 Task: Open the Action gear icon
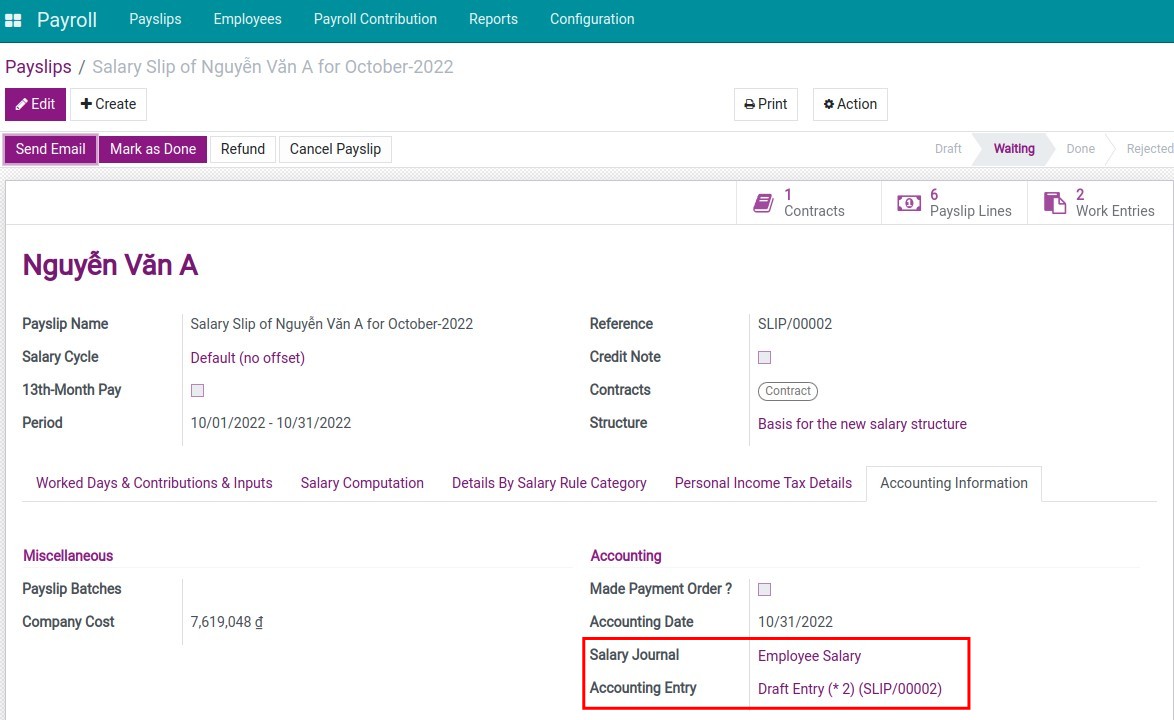point(828,104)
